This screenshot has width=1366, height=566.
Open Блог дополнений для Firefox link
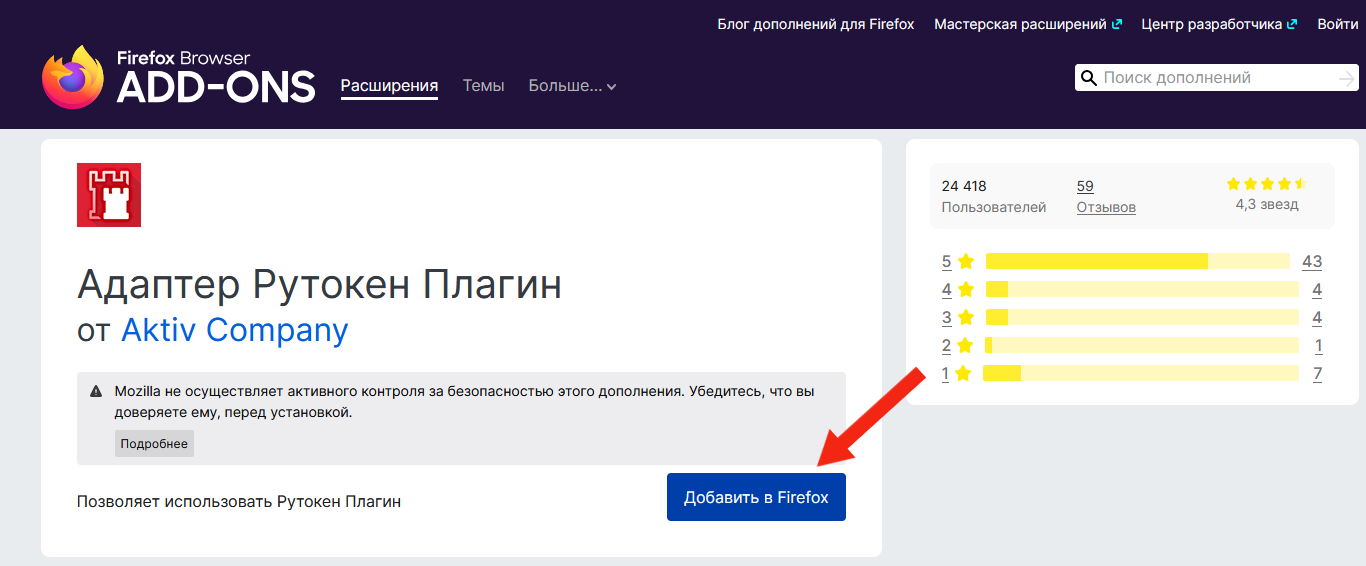(816, 24)
